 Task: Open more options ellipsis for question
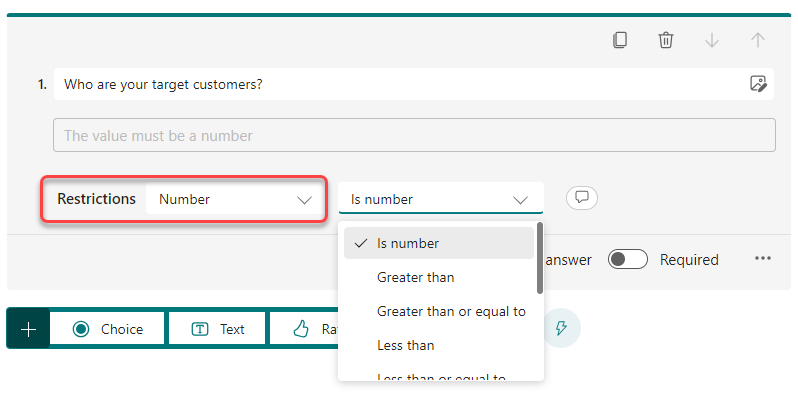[x=763, y=259]
